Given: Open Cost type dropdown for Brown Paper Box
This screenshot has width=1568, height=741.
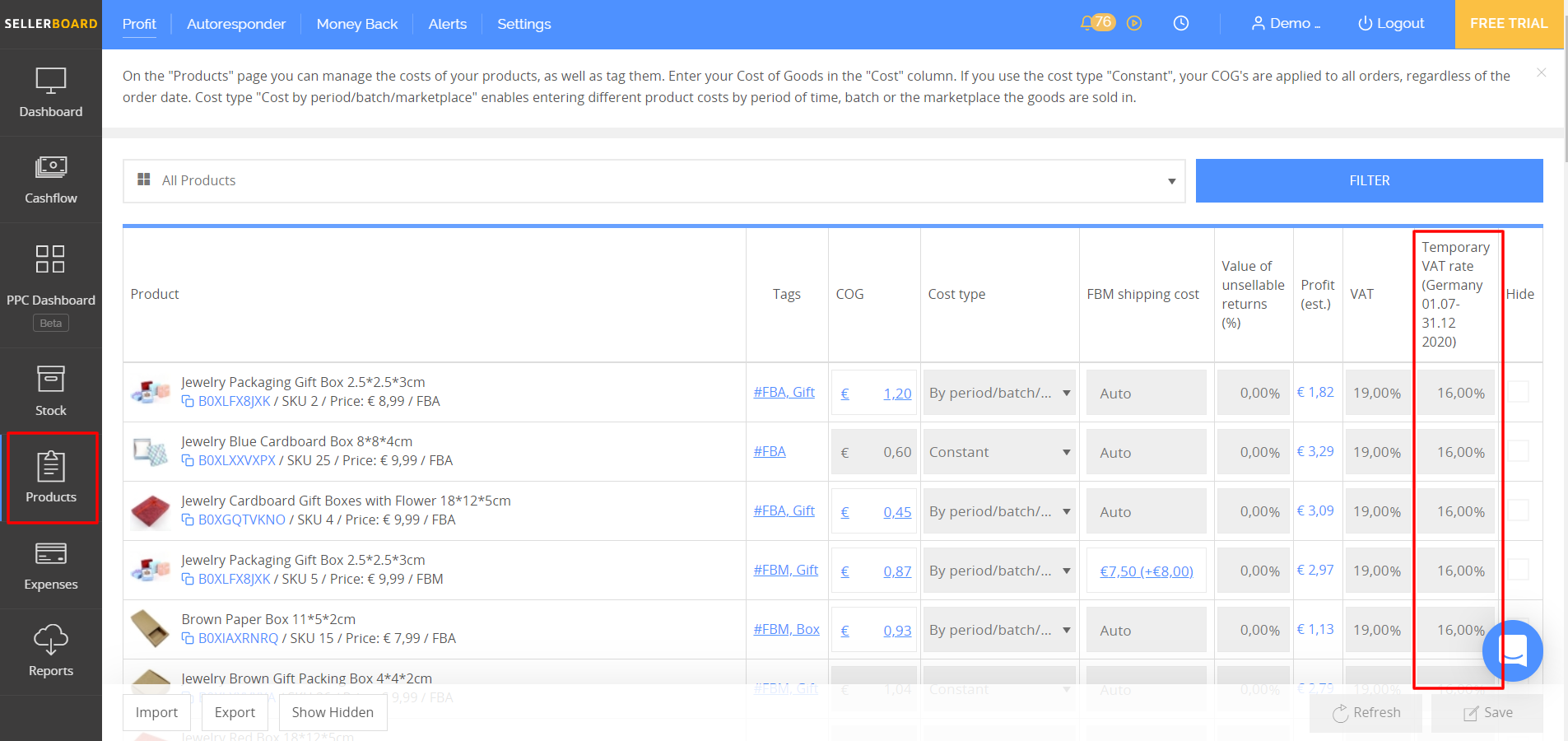Looking at the screenshot, I should point(999,630).
